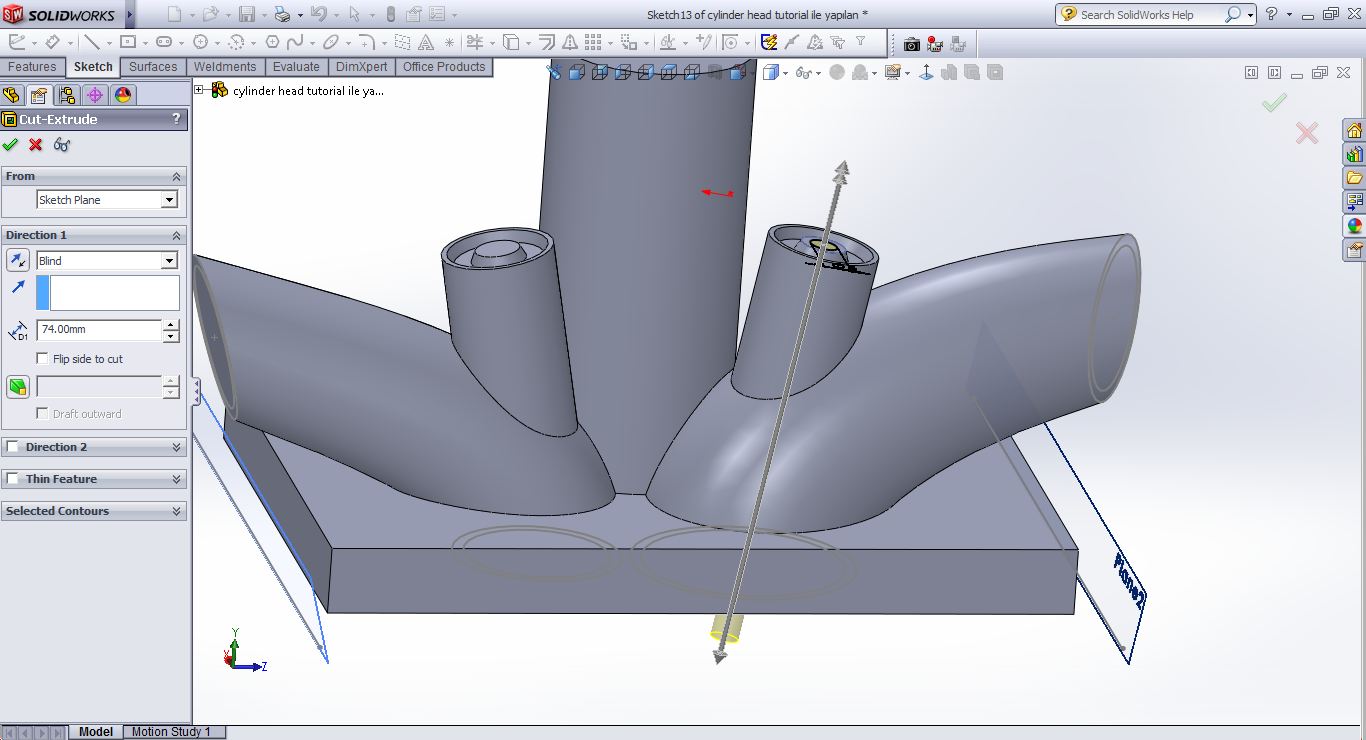Enable the Thin Feature checkbox
The width and height of the screenshot is (1366, 740).
[13, 479]
